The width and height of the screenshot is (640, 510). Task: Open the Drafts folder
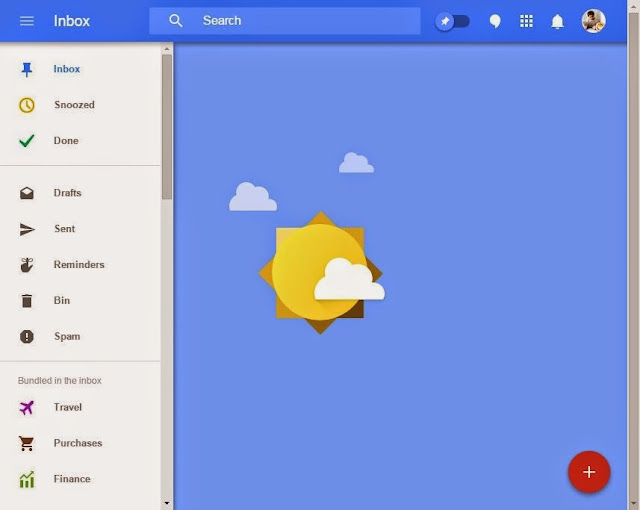click(x=67, y=193)
